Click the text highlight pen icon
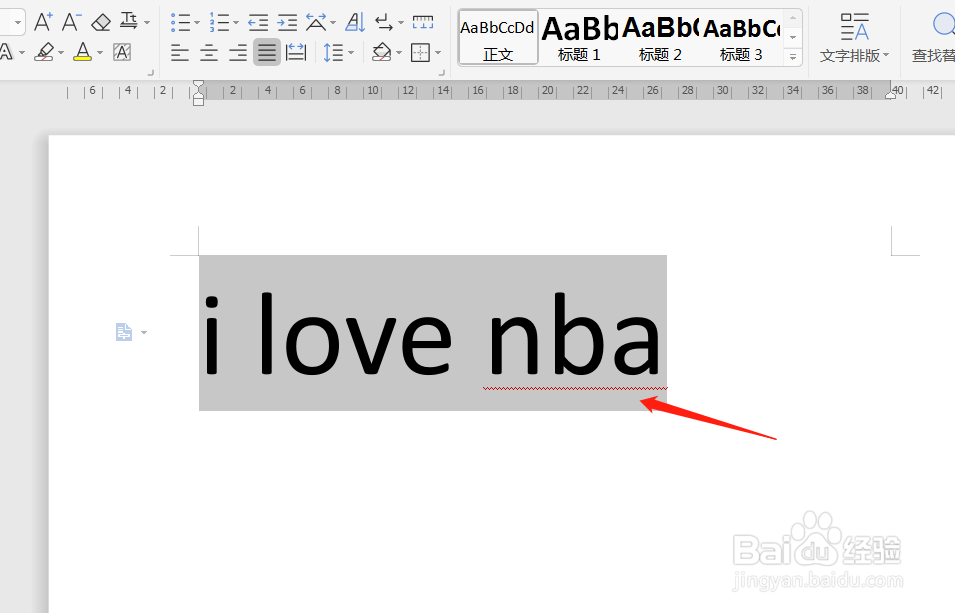 44,52
